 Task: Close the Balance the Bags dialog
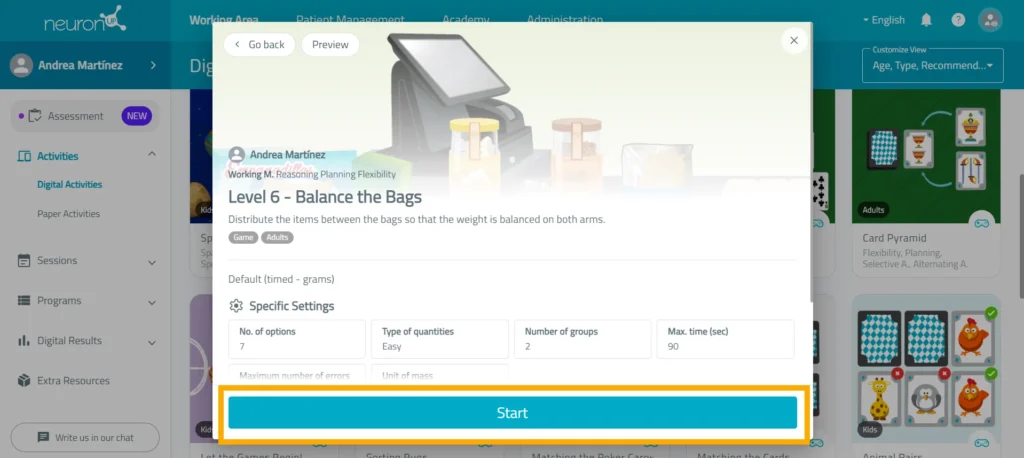tap(794, 41)
